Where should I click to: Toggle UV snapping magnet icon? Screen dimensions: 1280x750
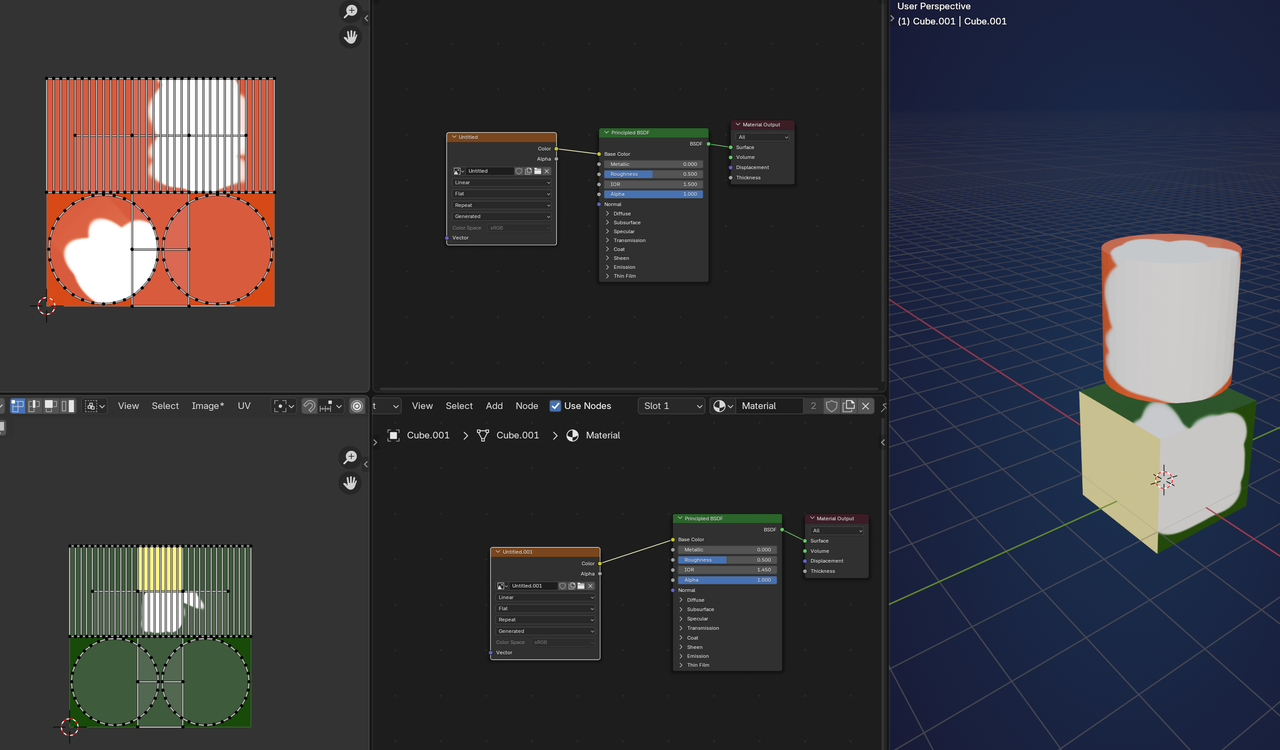[310, 406]
